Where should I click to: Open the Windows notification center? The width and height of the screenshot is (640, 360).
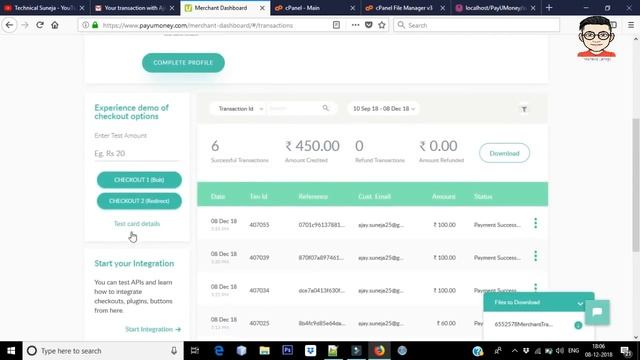tap(626, 351)
